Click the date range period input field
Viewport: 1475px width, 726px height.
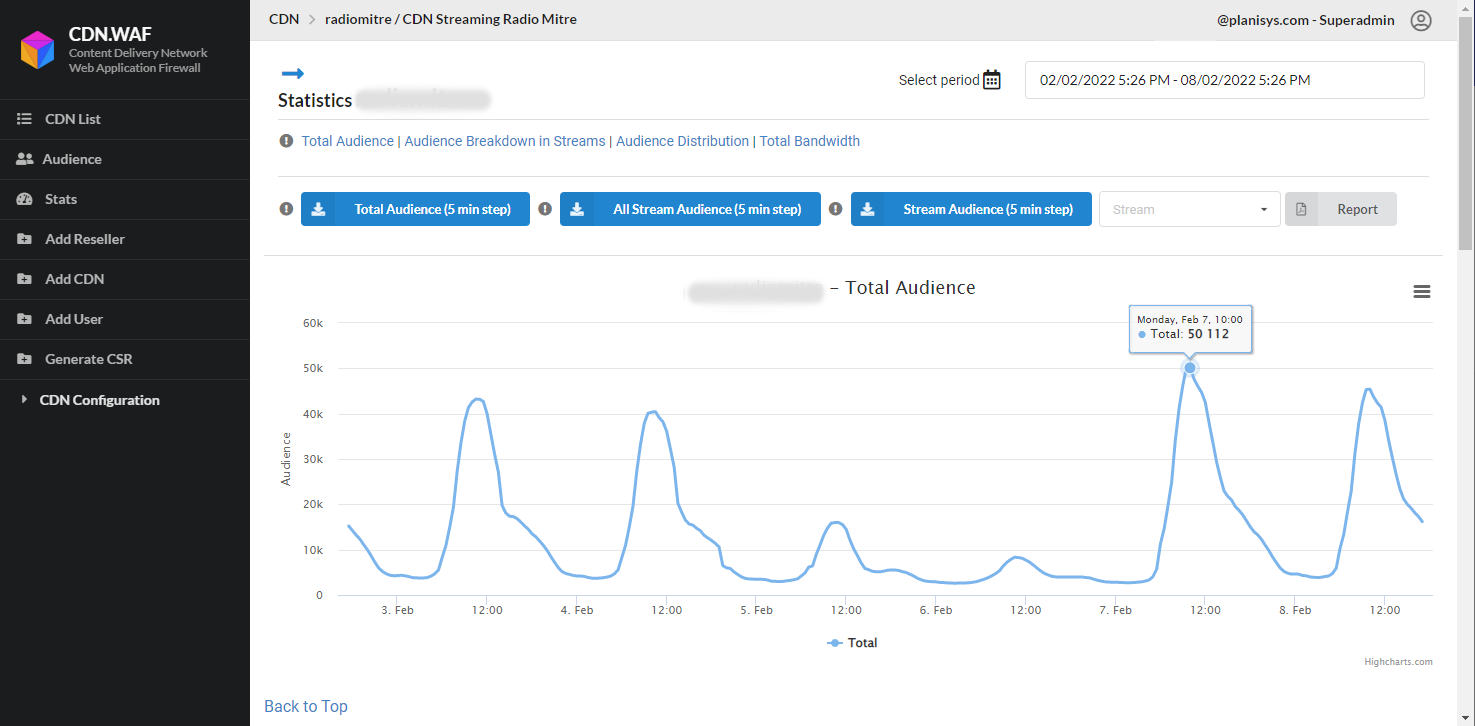(1225, 80)
